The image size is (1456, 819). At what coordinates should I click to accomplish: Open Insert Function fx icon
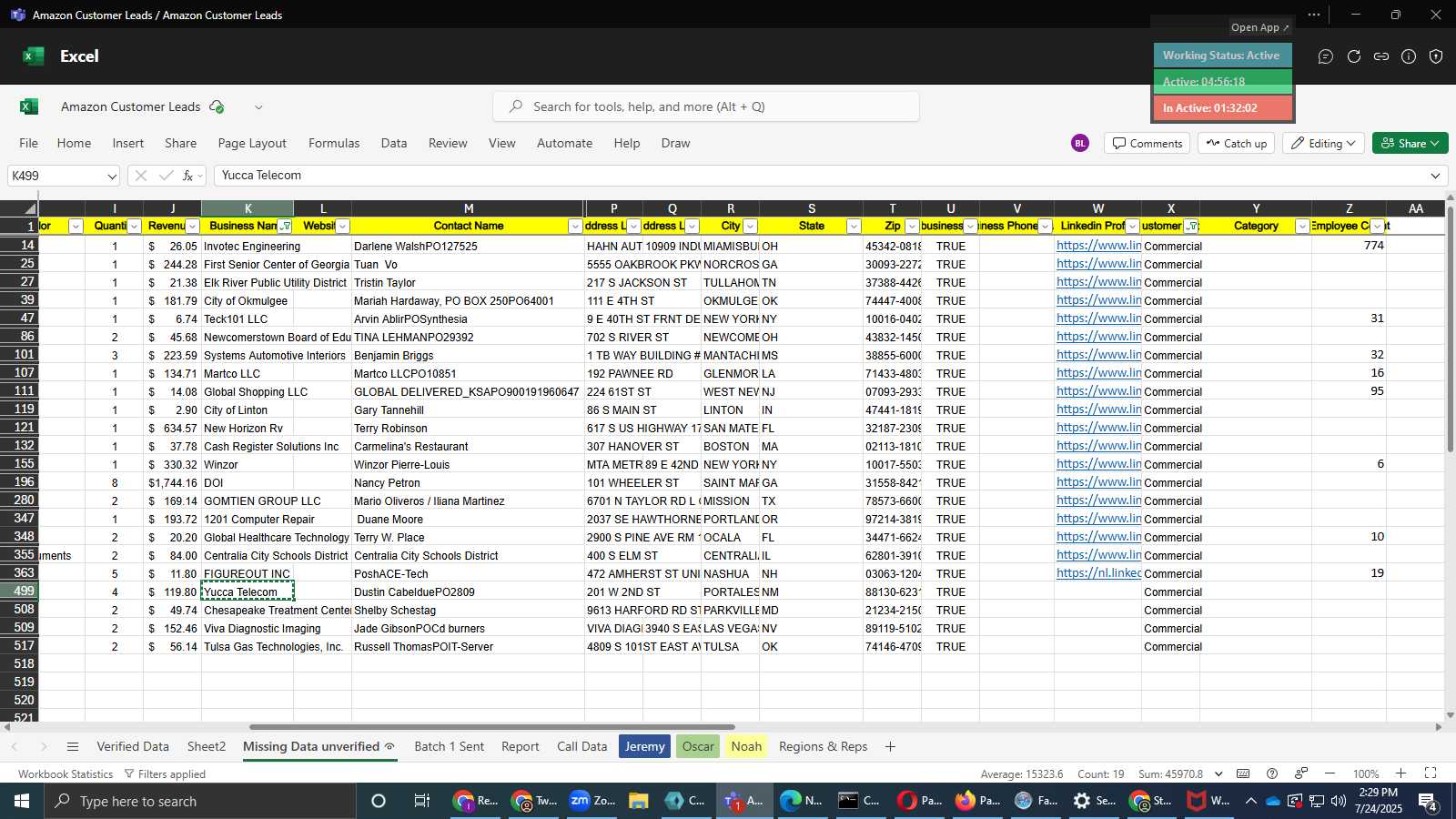coord(188,176)
